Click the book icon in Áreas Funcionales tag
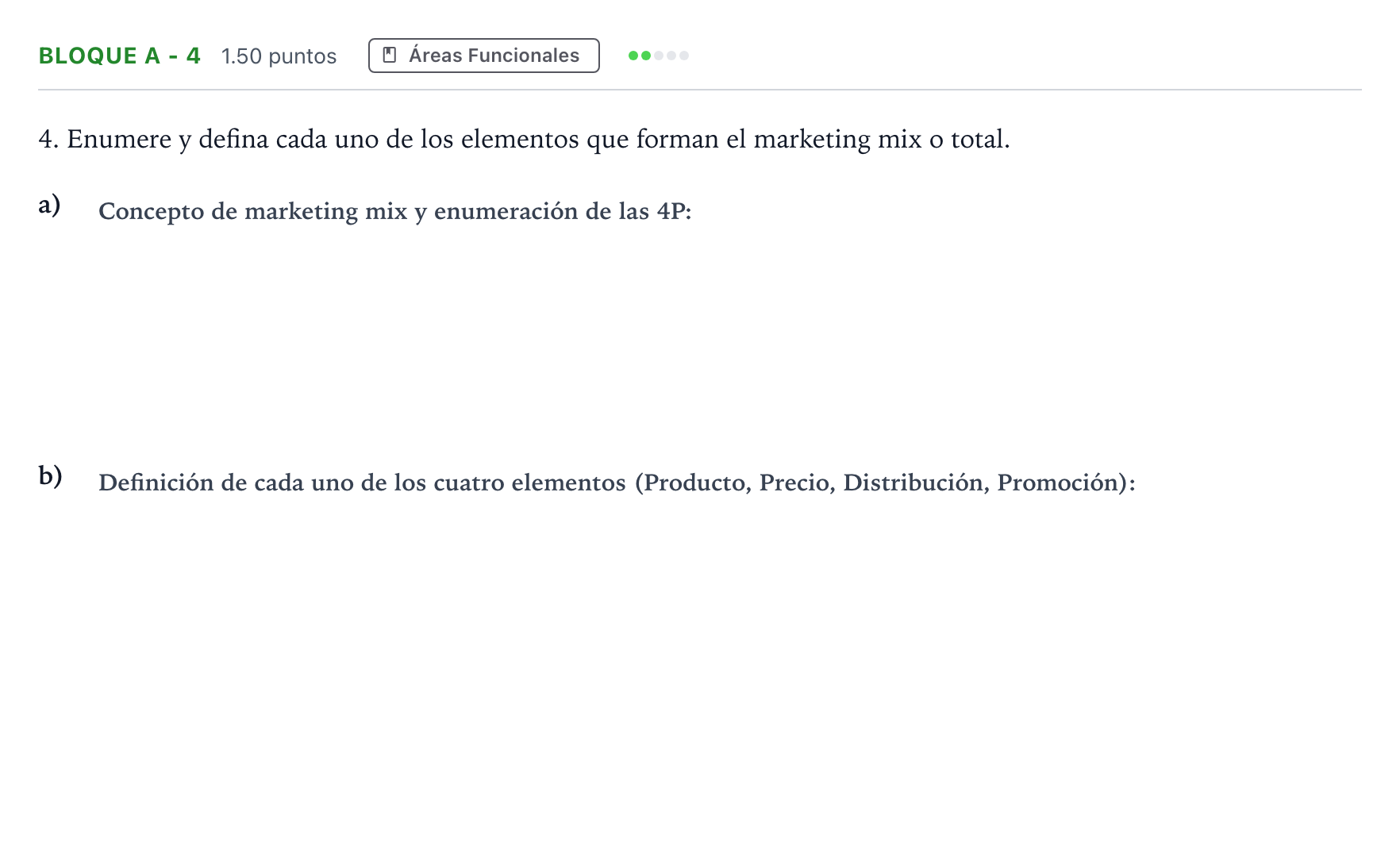The image size is (1400, 846). [390, 56]
